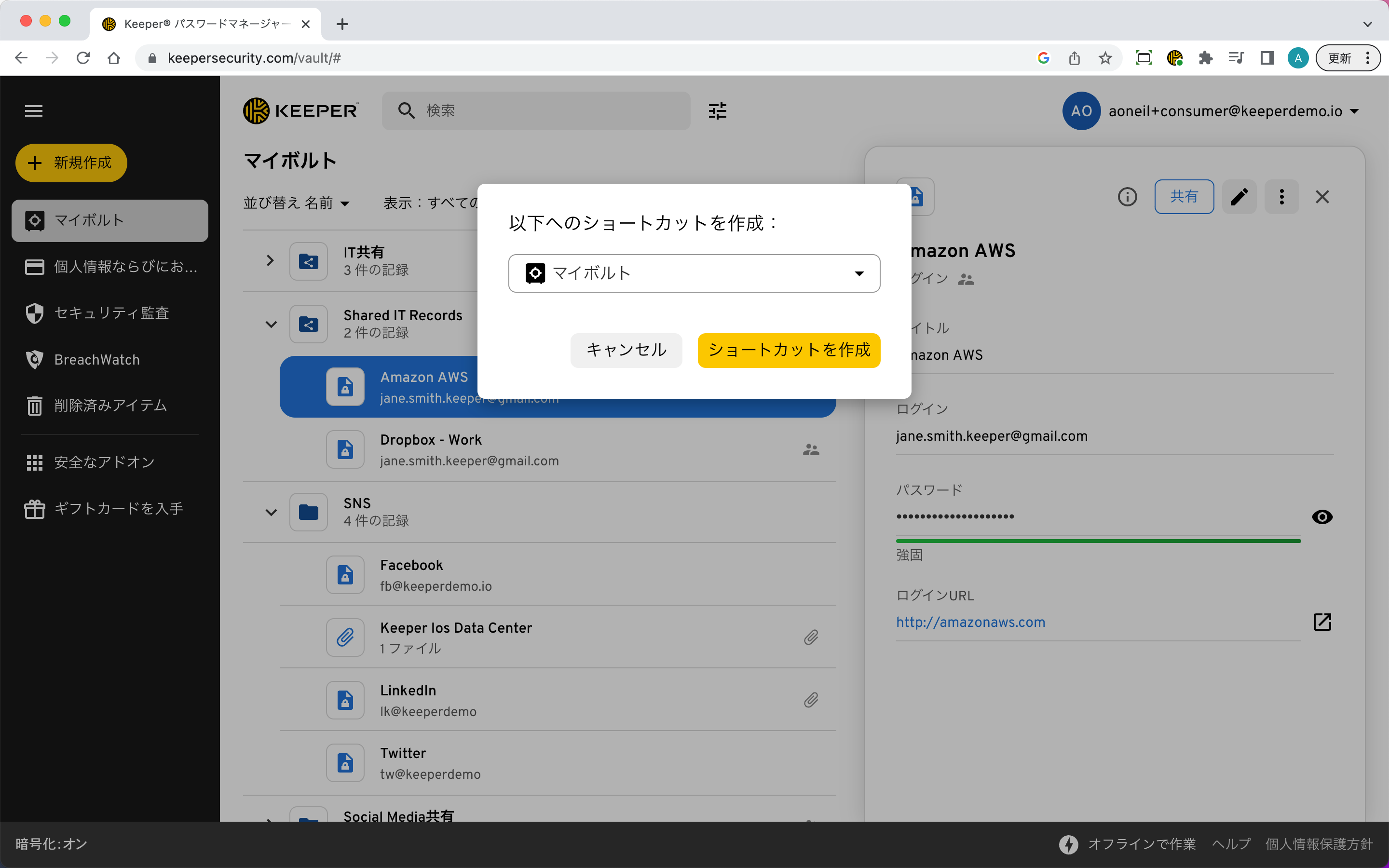Open the record info icon
The image size is (1389, 868).
click(1127, 197)
